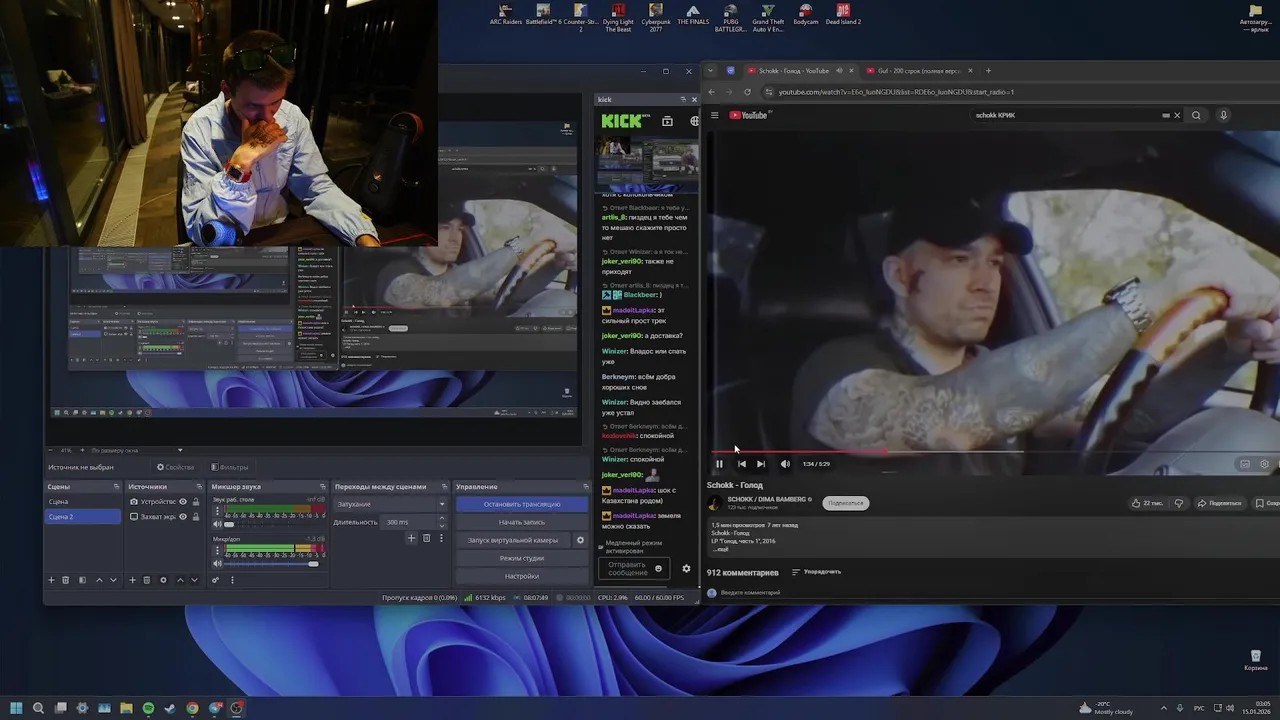Go back in the browser
Viewport: 1280px width, 720px height.
(711, 92)
